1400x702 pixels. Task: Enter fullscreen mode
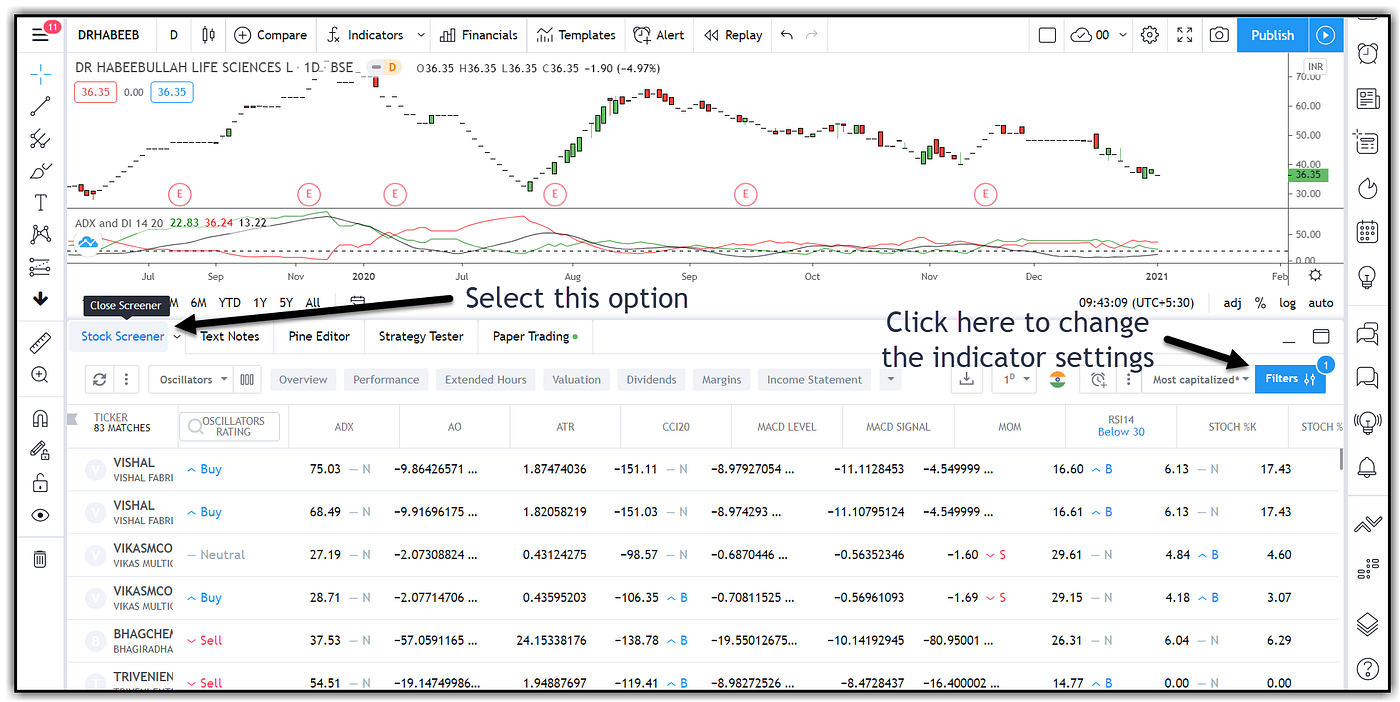click(x=1185, y=35)
